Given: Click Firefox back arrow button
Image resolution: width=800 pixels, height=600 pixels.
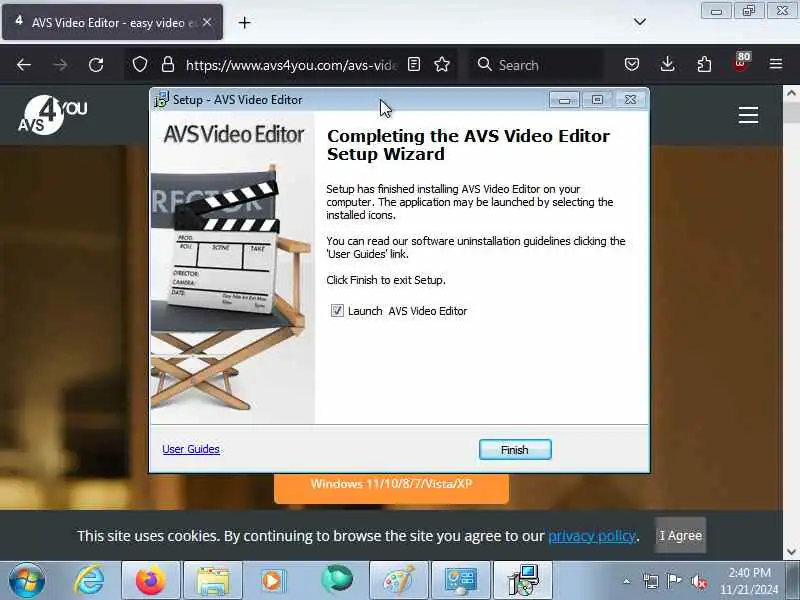Looking at the screenshot, I should tap(24, 65).
